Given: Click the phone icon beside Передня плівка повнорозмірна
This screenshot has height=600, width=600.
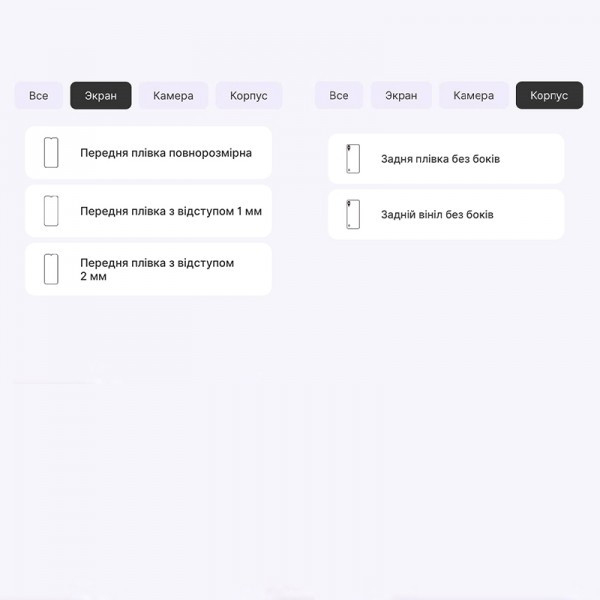Looking at the screenshot, I should pyautogui.click(x=51, y=153).
